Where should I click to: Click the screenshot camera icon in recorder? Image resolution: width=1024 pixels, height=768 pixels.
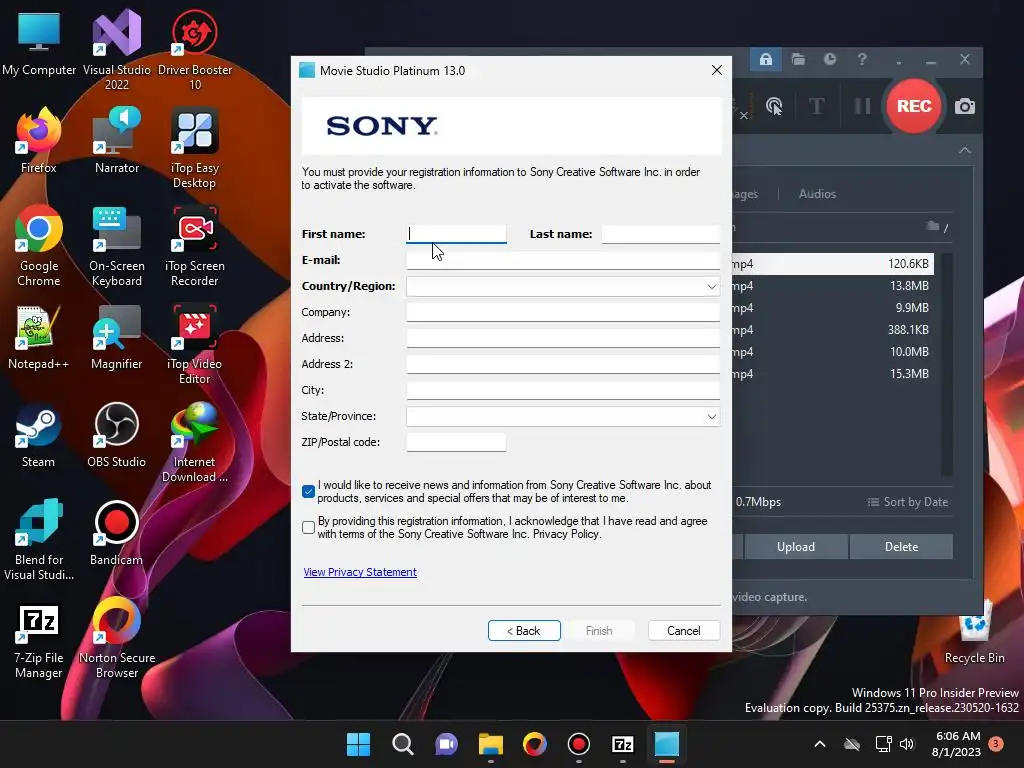coord(965,106)
